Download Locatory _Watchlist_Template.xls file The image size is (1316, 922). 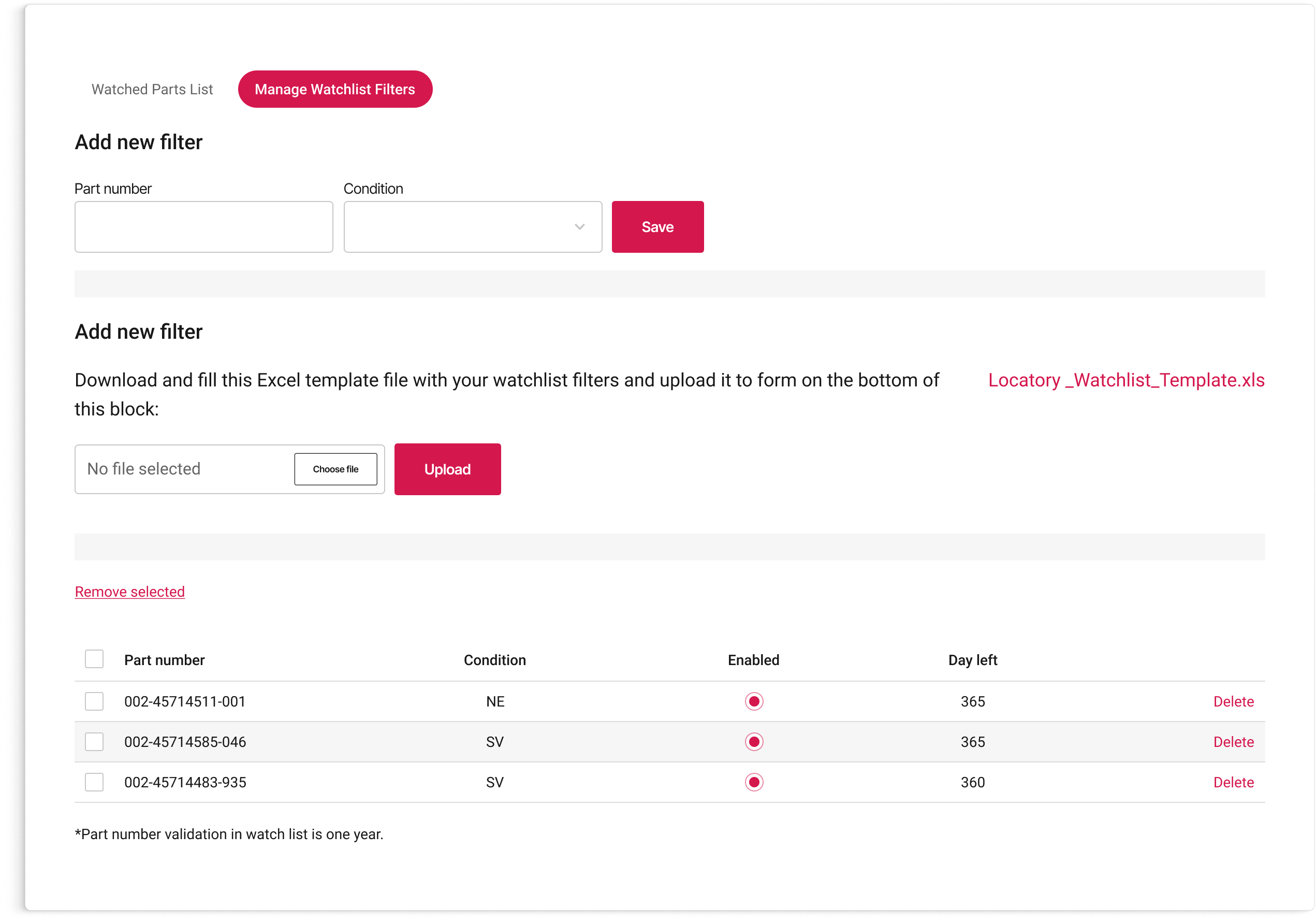tap(1125, 380)
